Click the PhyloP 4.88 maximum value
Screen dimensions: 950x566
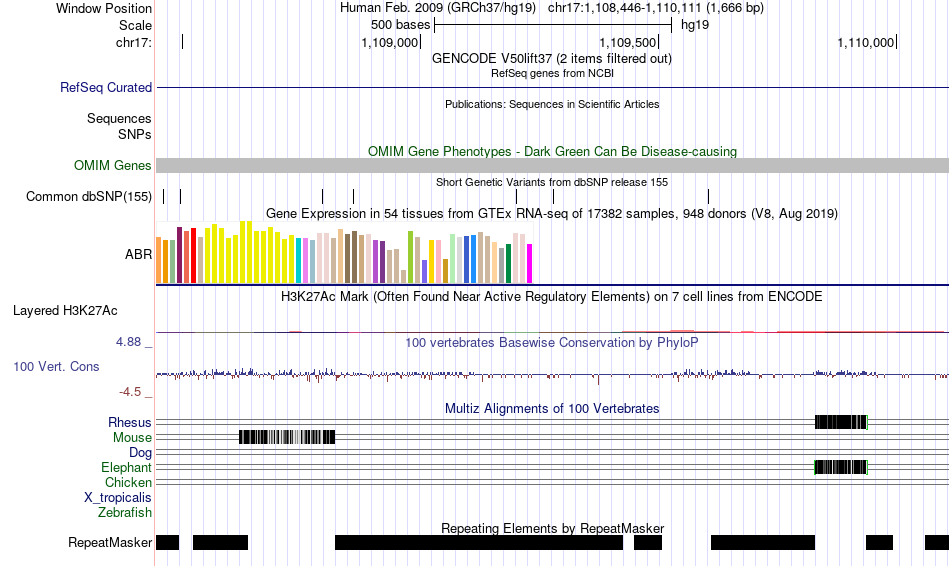pyautogui.click(x=128, y=342)
